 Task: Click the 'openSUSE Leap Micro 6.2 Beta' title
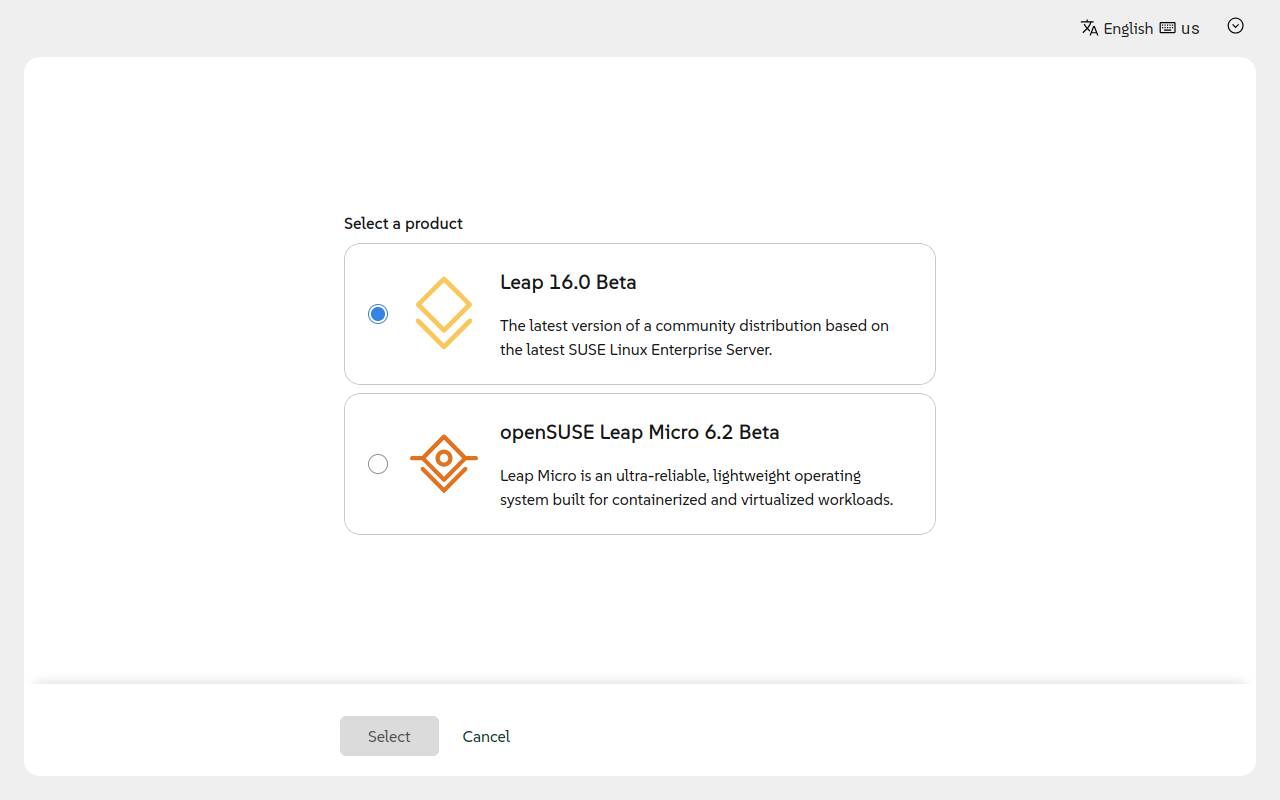tap(639, 432)
